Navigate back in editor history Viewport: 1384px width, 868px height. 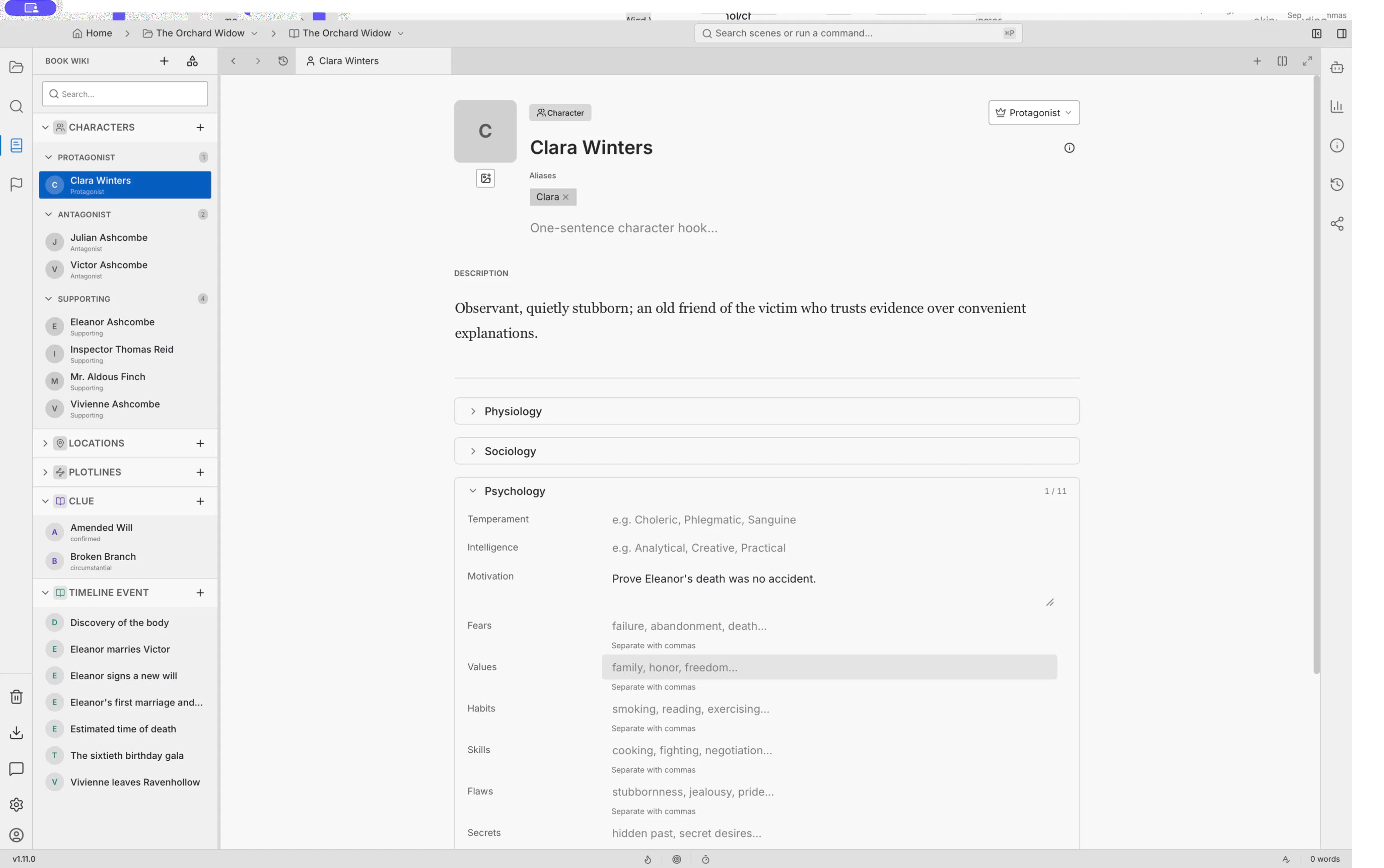233,61
